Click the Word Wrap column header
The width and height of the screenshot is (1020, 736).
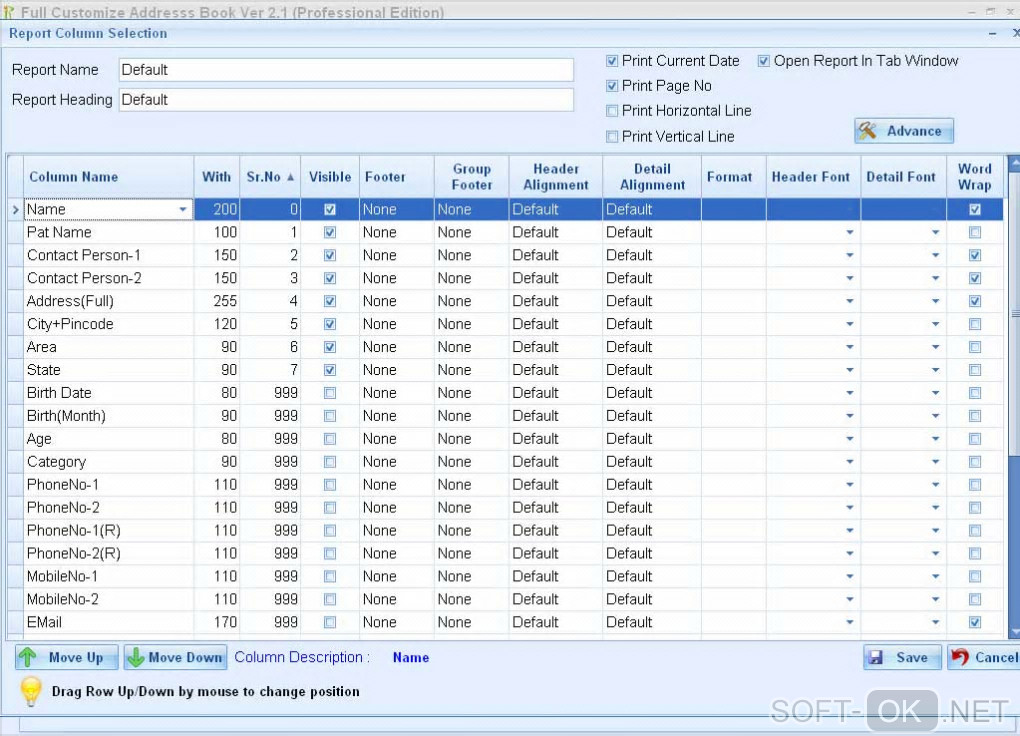point(974,177)
